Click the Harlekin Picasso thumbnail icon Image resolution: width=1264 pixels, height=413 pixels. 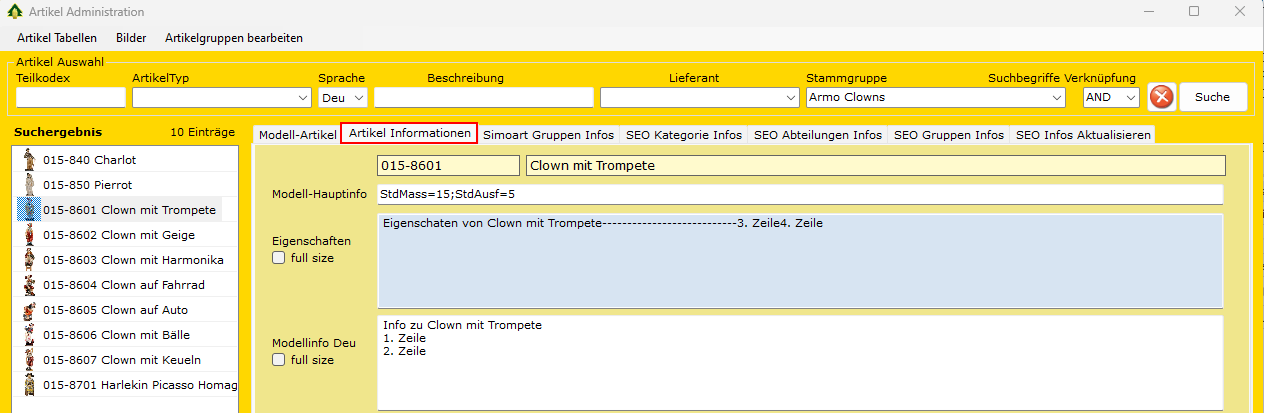pos(29,385)
